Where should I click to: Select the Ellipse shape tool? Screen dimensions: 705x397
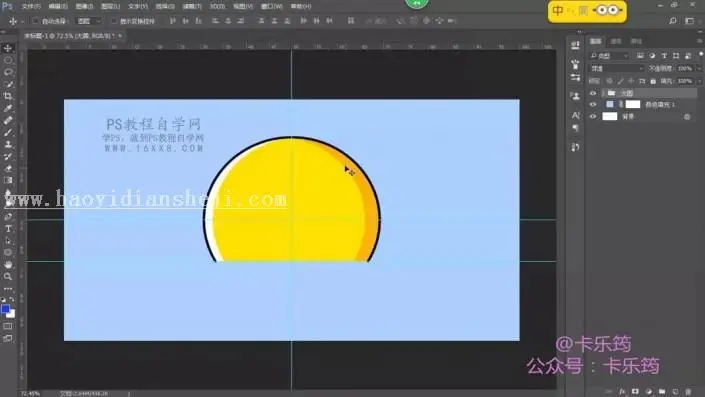[x=8, y=253]
